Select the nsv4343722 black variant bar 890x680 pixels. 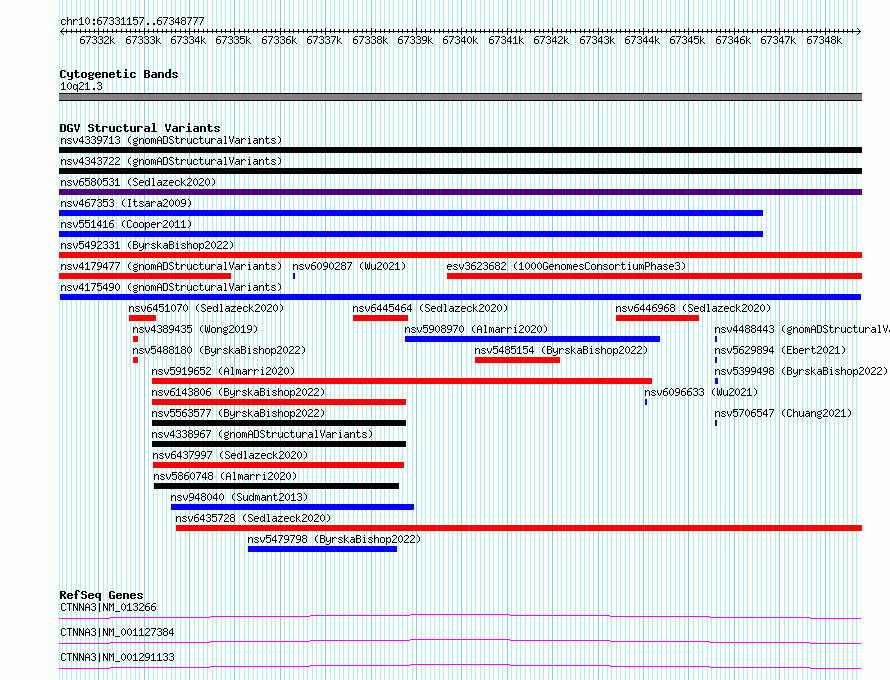click(460, 171)
